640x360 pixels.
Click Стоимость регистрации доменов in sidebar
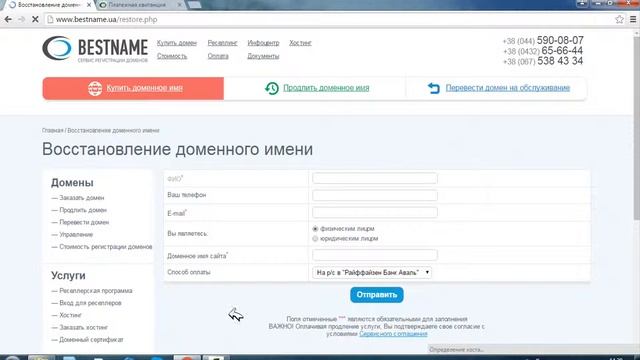tap(106, 247)
